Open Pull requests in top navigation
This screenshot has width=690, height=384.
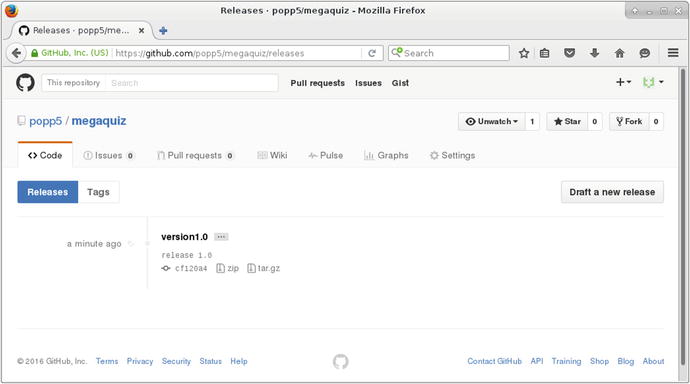(317, 83)
